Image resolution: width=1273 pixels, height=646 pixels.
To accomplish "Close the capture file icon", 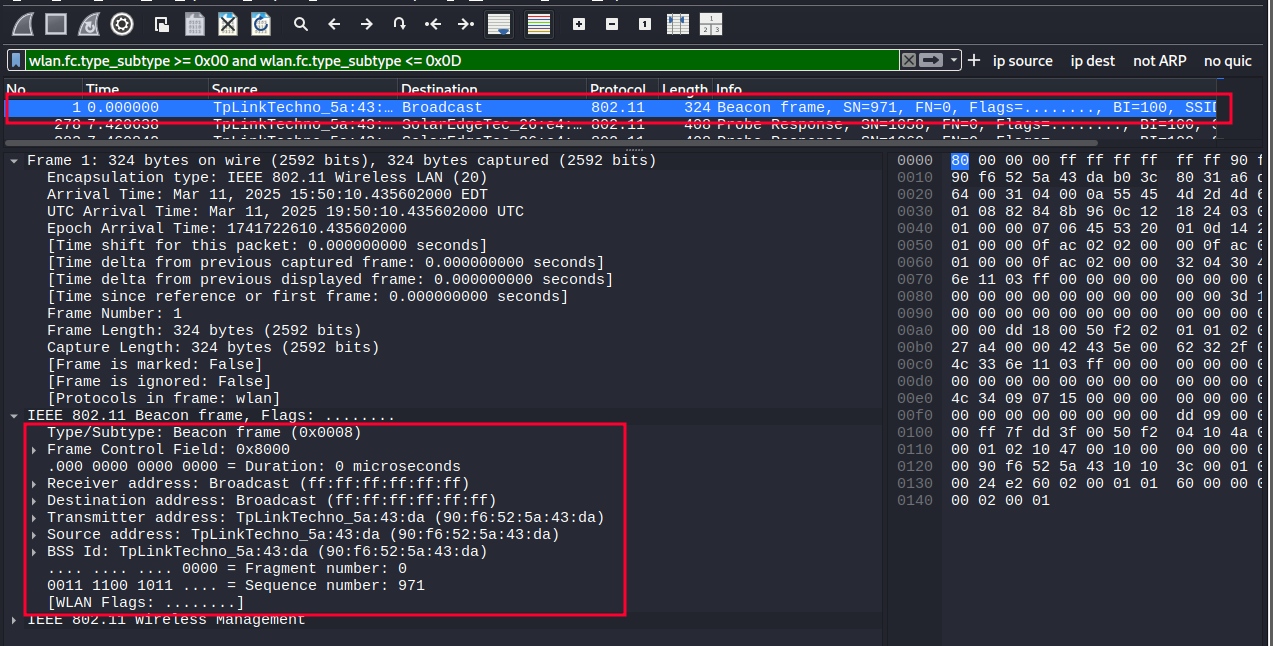I will click(228, 24).
